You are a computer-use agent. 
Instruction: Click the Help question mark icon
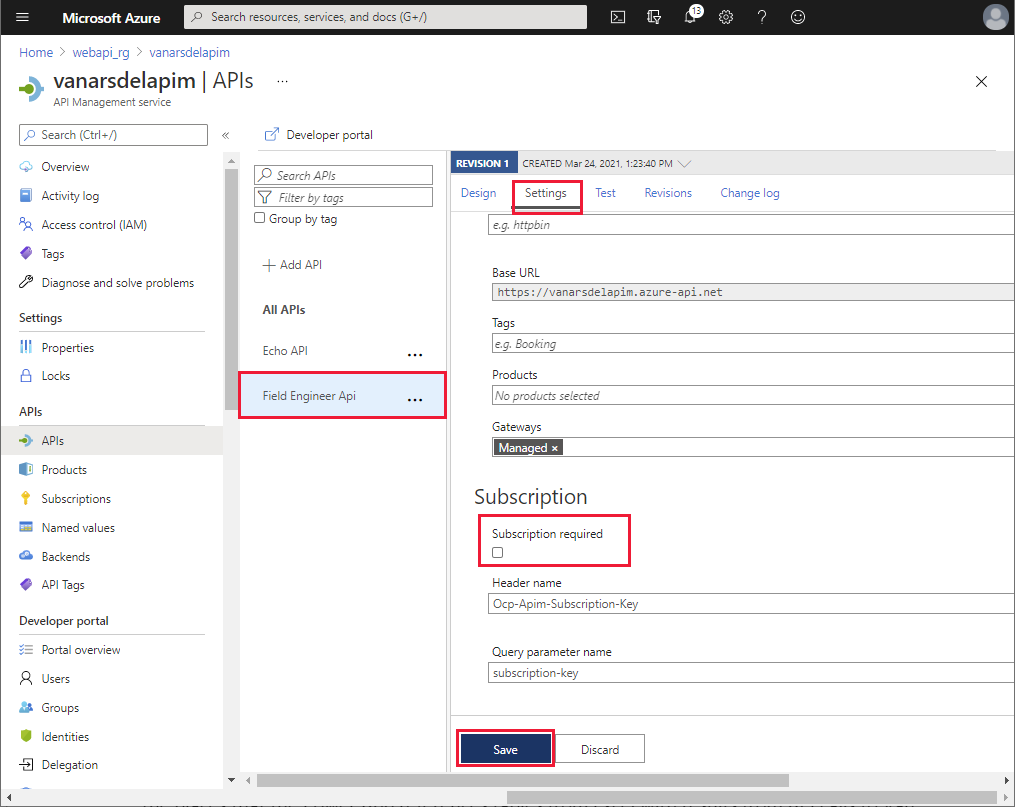point(762,17)
